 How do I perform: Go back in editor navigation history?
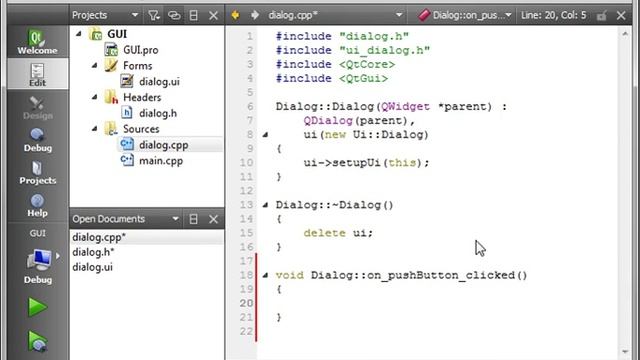pyautogui.click(x=235, y=15)
